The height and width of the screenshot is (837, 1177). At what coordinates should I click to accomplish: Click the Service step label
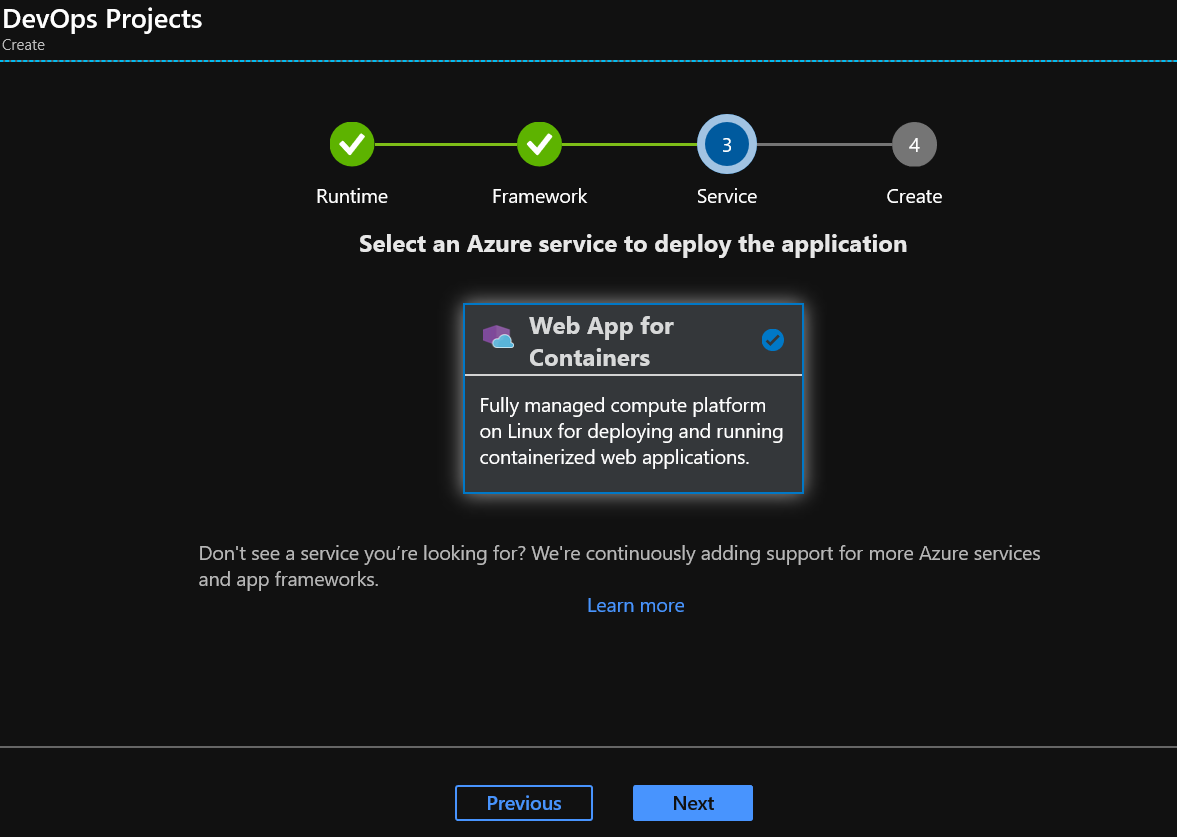(727, 196)
